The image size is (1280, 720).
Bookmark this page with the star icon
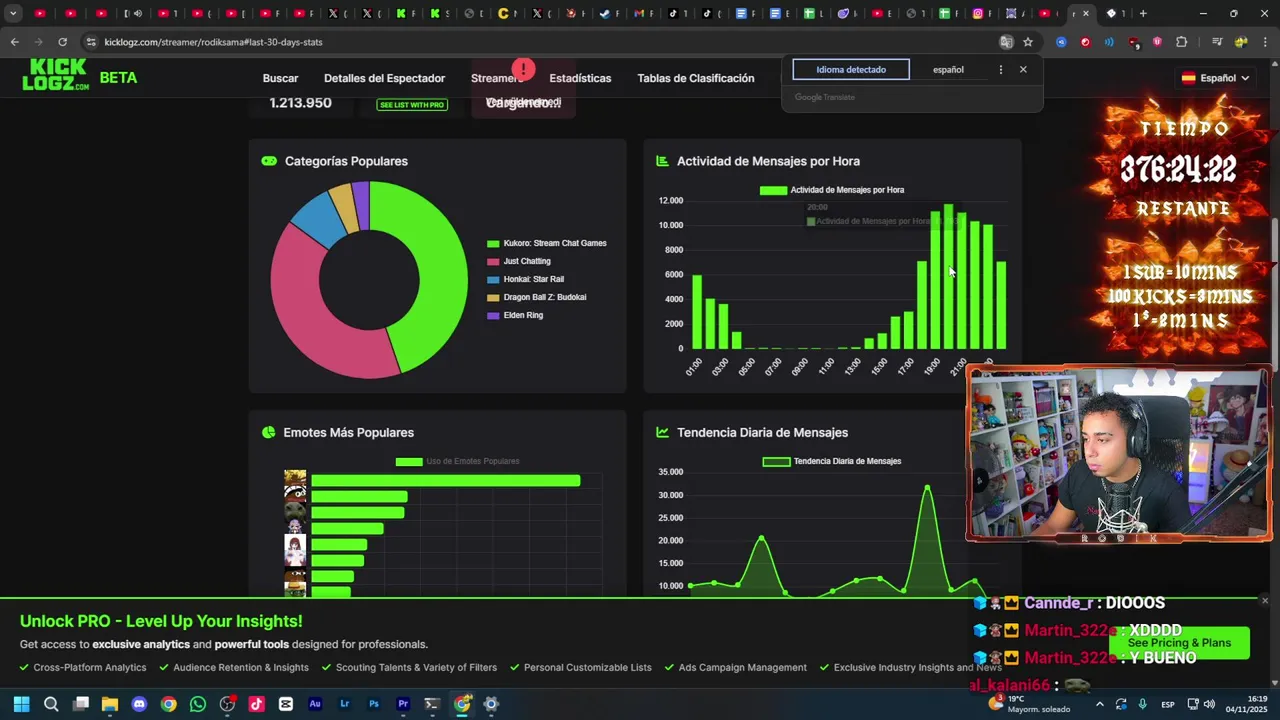(x=1027, y=42)
